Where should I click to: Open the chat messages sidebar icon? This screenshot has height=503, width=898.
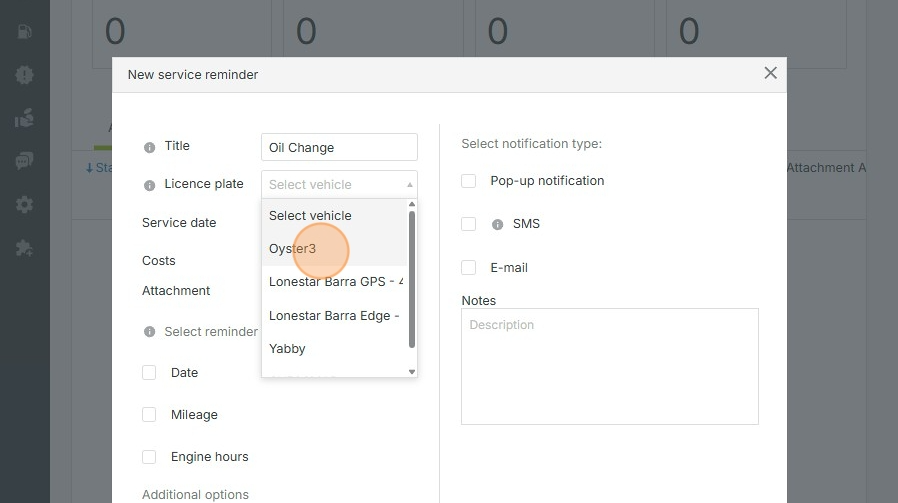pyautogui.click(x=24, y=161)
